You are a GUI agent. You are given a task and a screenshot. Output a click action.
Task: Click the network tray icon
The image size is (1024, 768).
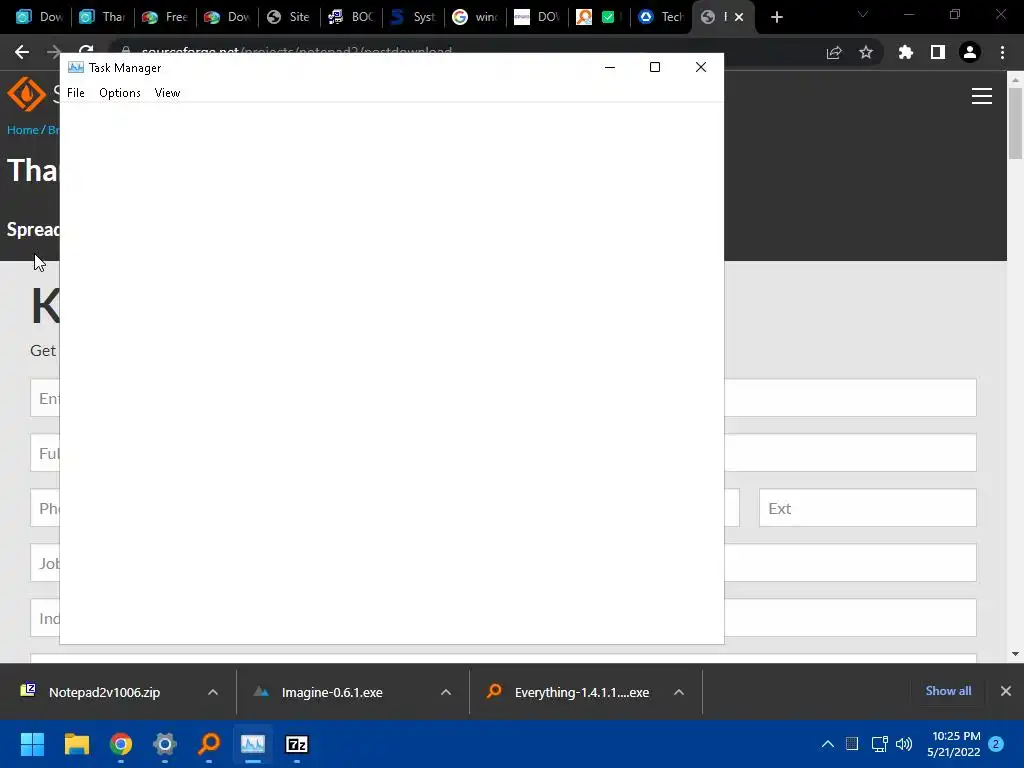[x=880, y=744]
